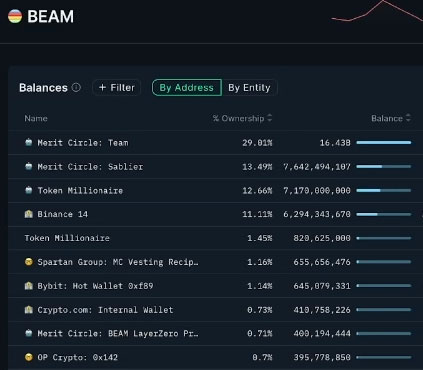This screenshot has height=370, width=423.
Task: Click the OP Crypto: 0x142 icon
Action: click(x=29, y=357)
